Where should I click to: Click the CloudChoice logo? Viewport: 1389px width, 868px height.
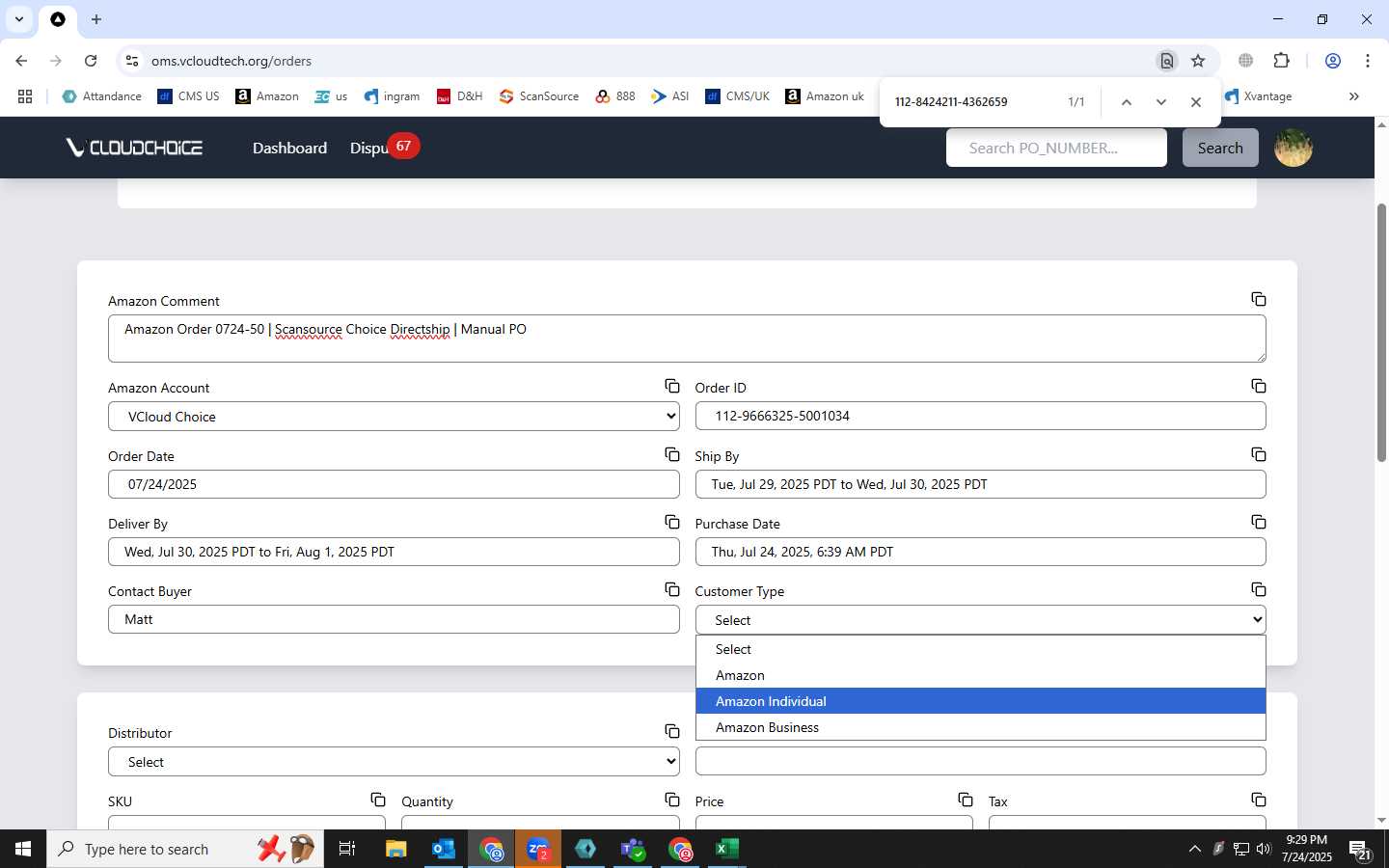coord(134,148)
